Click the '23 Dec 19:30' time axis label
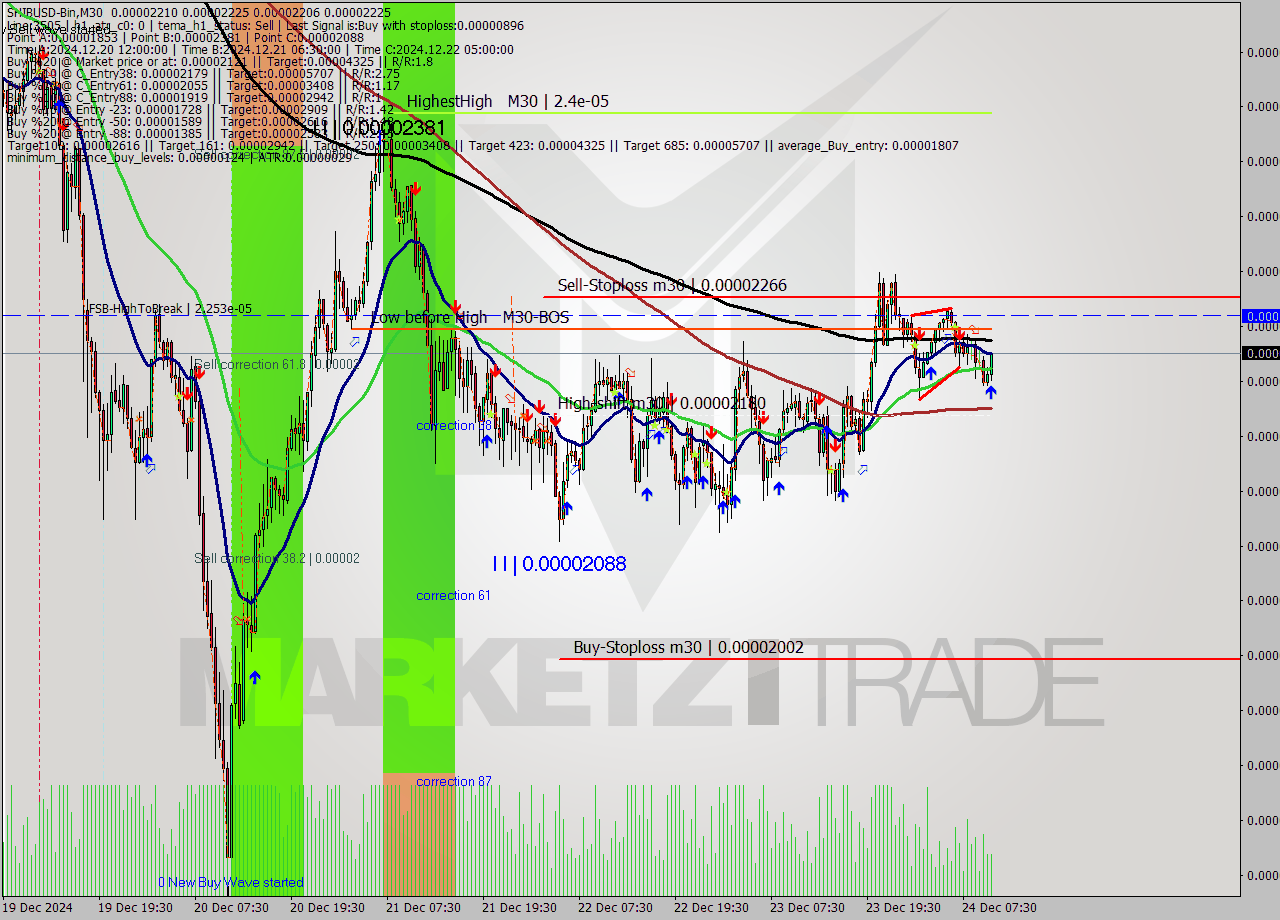The image size is (1280, 920). pyautogui.click(x=903, y=907)
